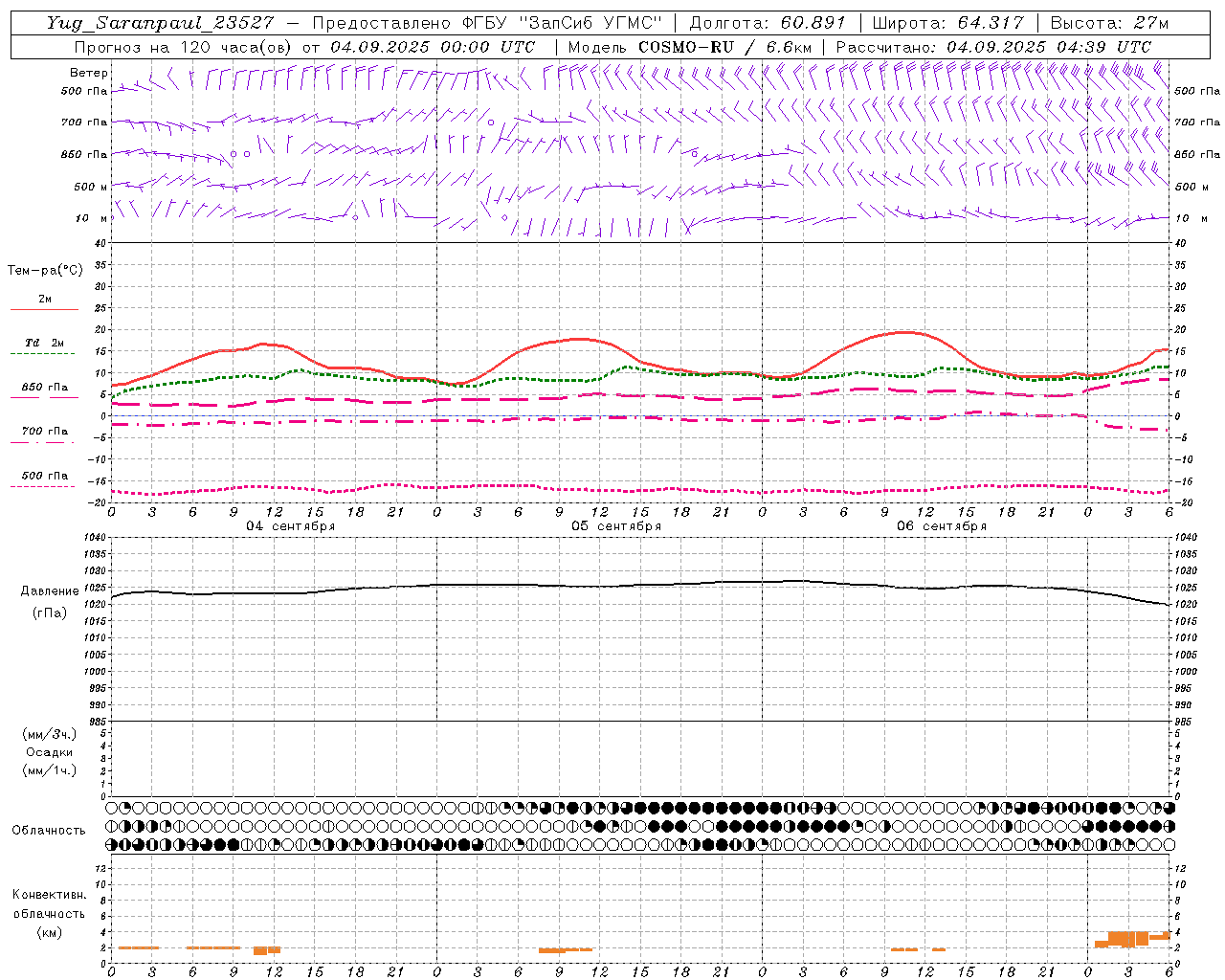Click the solid line sample for 2м temperature
The width and height of the screenshot is (1225, 980).
(x=44, y=310)
